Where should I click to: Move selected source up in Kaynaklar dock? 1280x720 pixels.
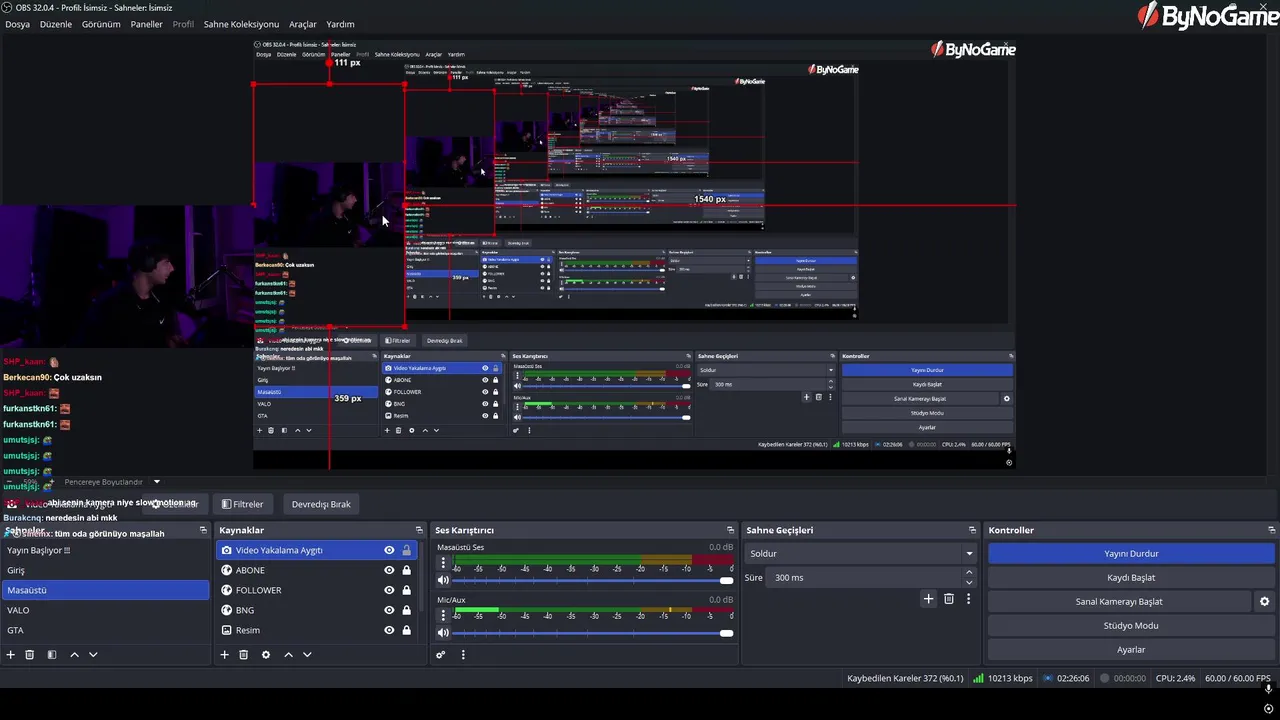click(x=288, y=655)
